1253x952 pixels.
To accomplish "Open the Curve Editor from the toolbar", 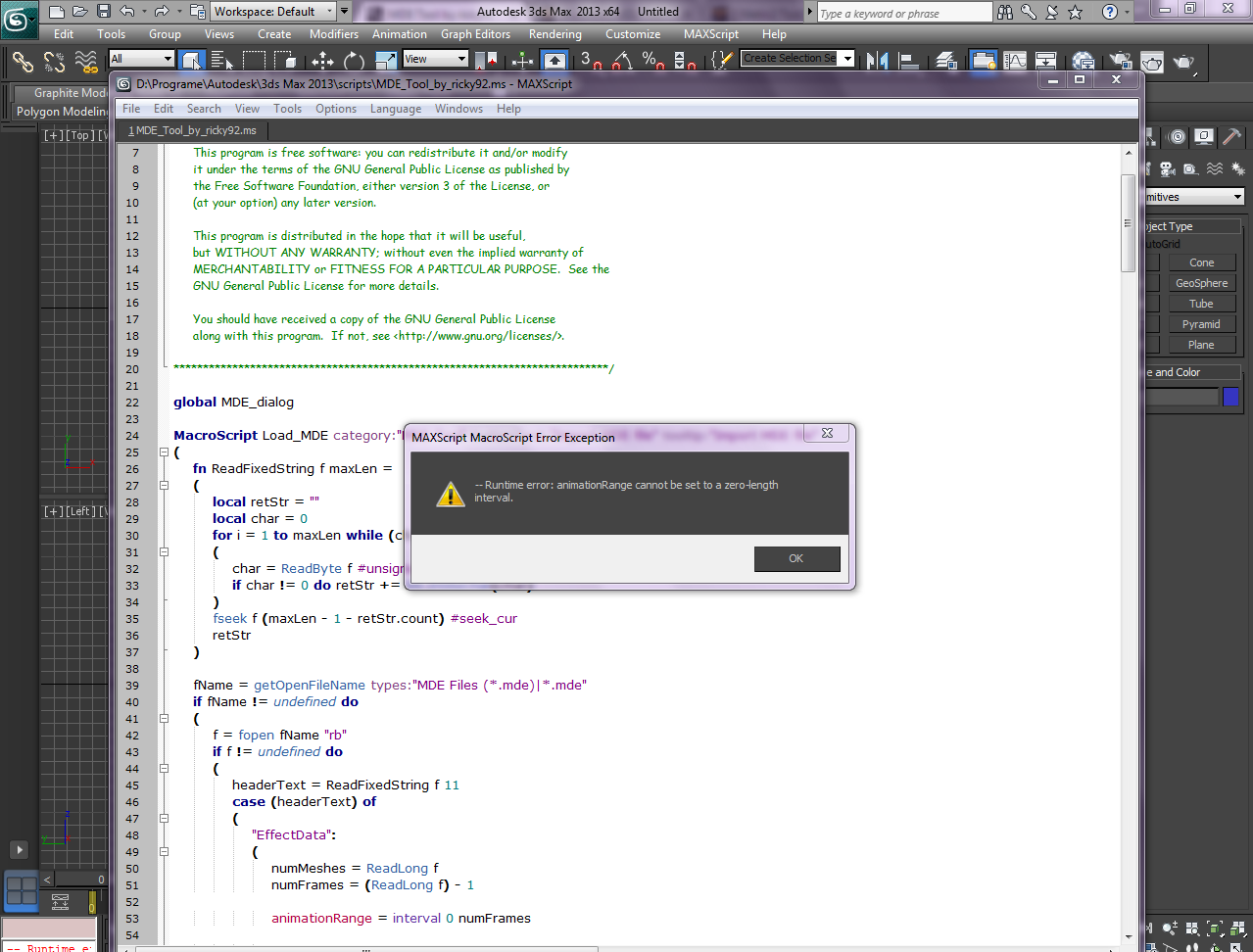I will (x=1015, y=61).
